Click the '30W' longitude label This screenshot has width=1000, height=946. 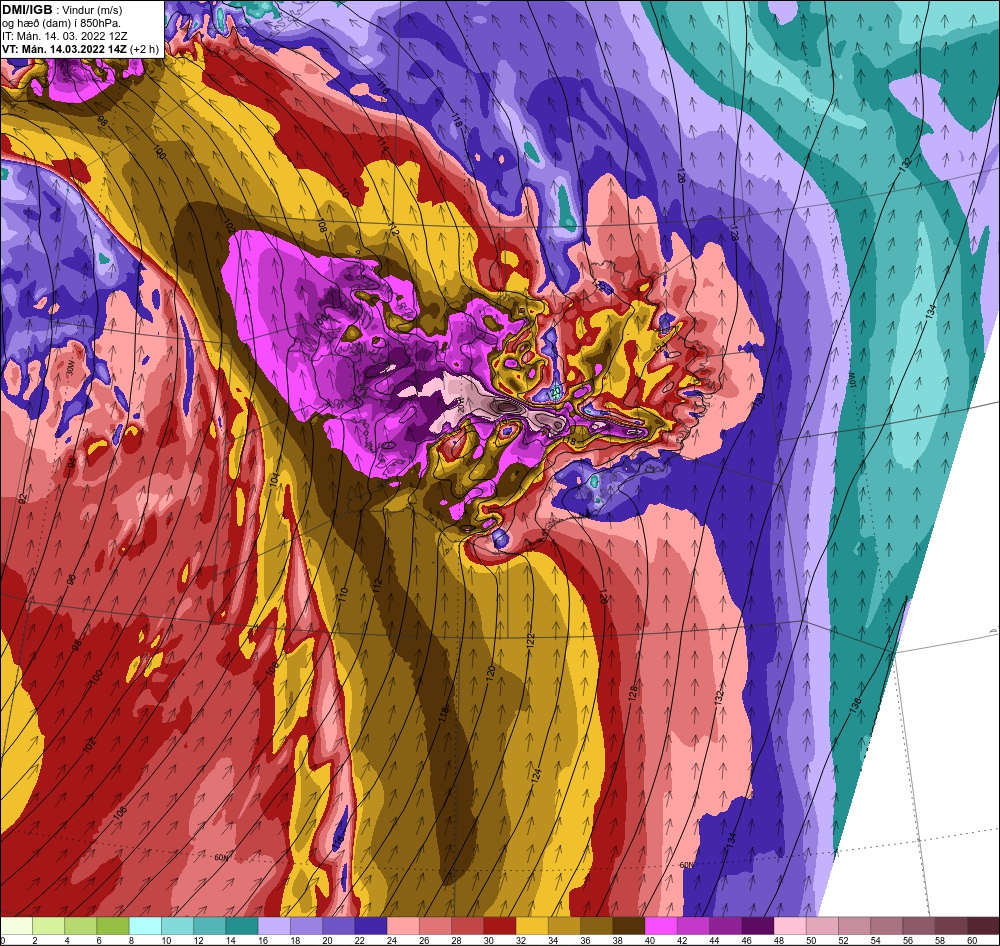[x=71, y=368]
